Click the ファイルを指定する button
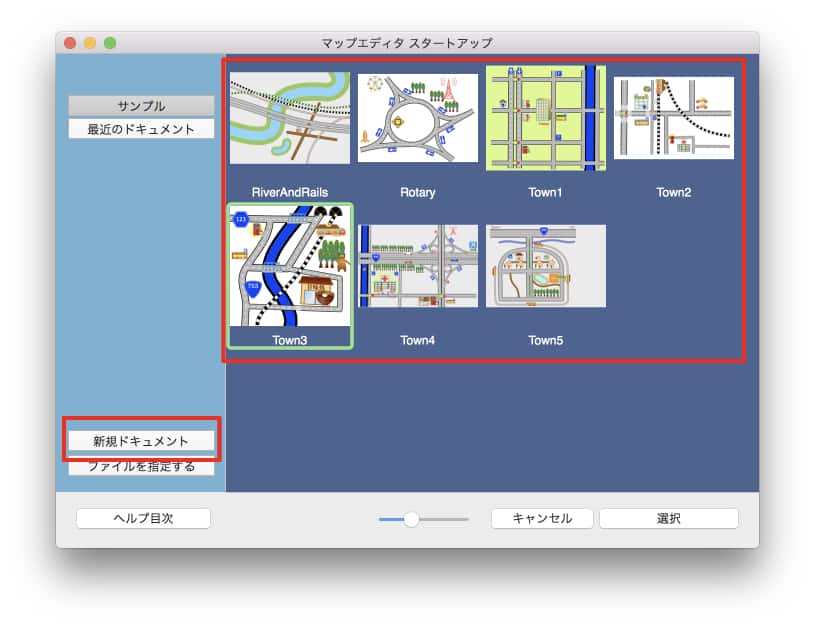The width and height of the screenshot is (815, 628). (x=141, y=466)
